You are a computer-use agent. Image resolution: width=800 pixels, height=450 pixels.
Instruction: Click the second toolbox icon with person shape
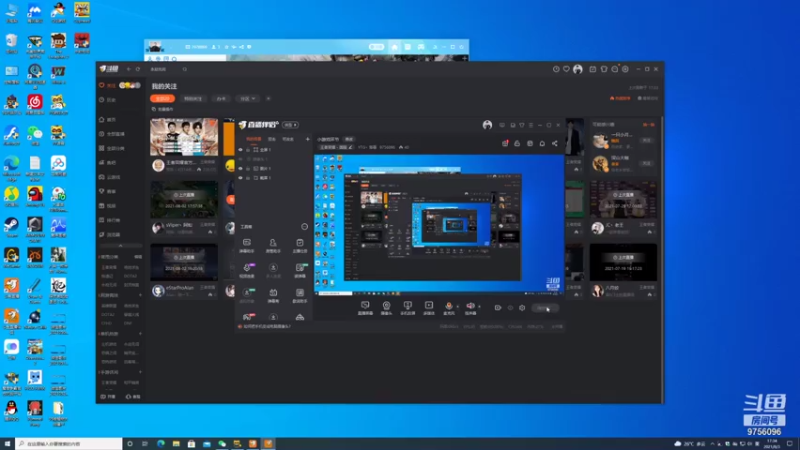pos(273,245)
